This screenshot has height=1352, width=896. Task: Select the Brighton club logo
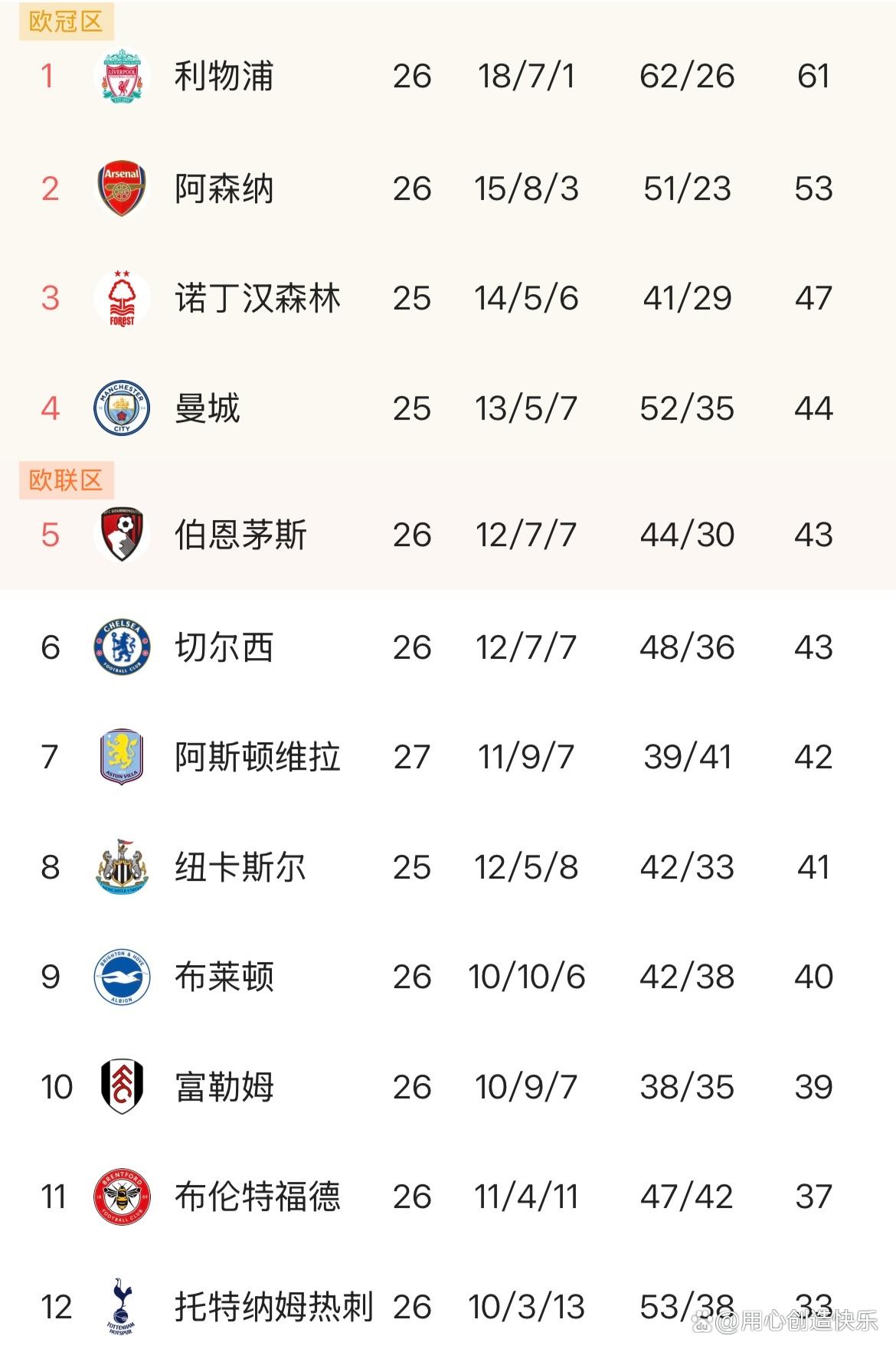point(122,977)
